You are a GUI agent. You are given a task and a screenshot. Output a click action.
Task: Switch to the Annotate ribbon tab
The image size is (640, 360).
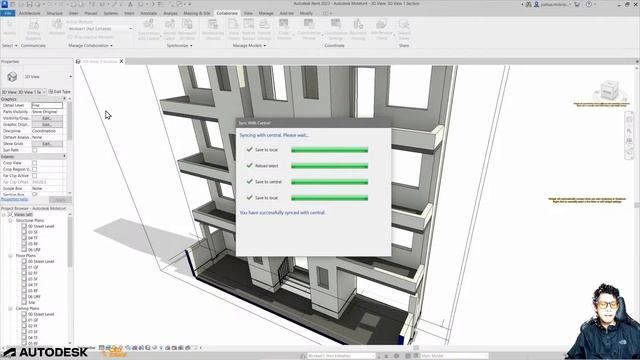point(149,13)
